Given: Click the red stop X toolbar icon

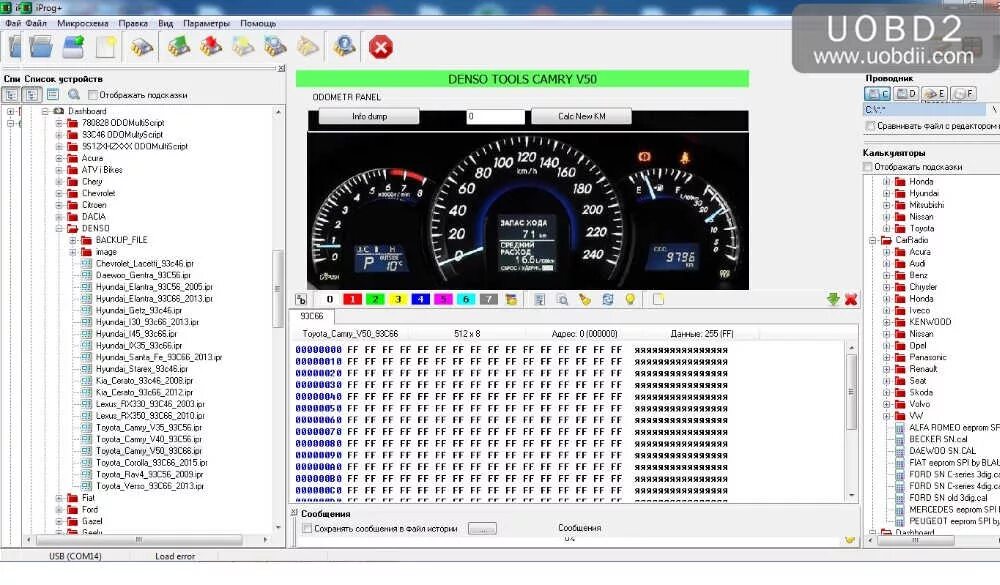Looking at the screenshot, I should 381,47.
